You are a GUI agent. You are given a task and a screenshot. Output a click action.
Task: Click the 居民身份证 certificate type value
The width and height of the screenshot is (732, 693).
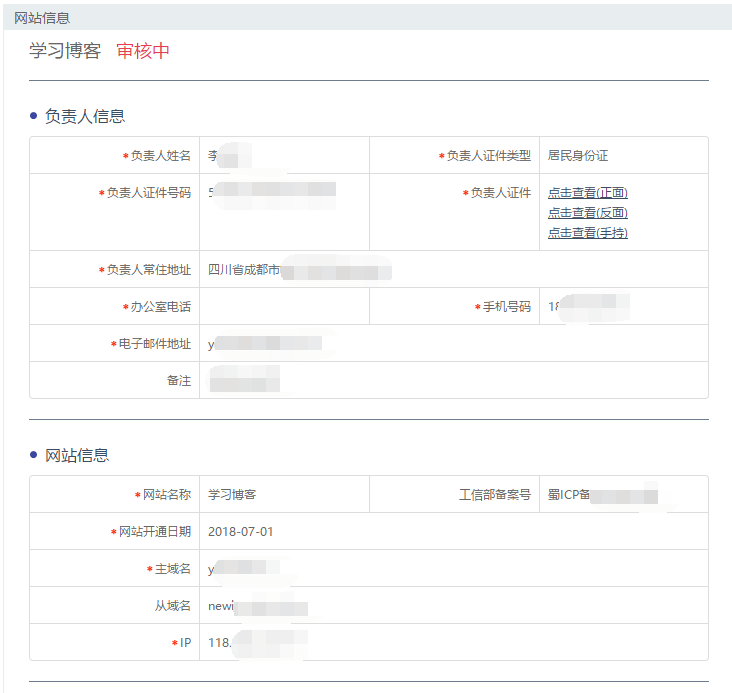point(577,156)
